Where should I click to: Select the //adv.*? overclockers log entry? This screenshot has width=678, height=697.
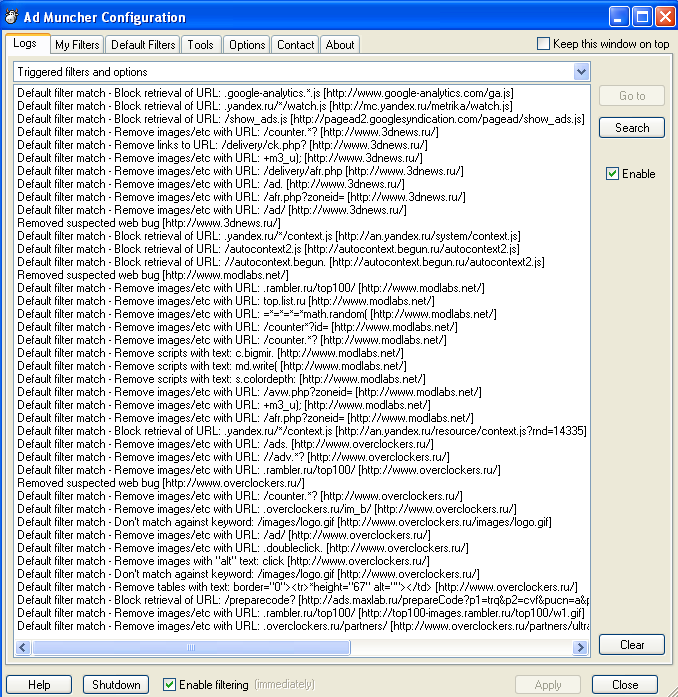(x=233, y=457)
